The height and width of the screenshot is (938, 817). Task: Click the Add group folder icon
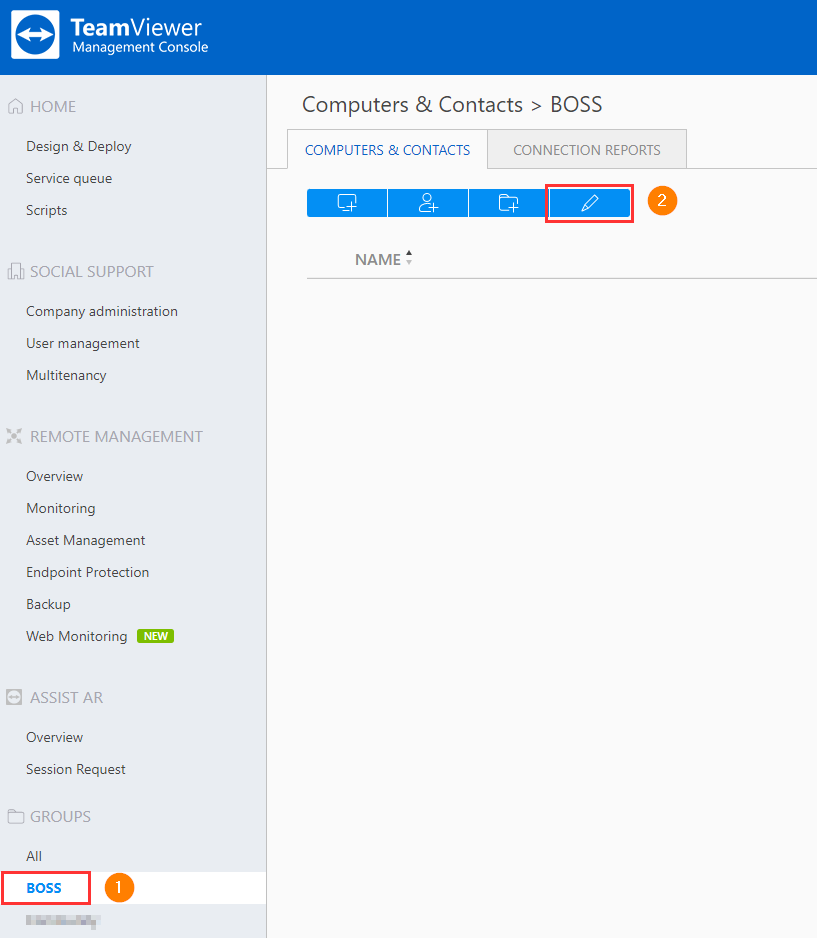coord(508,202)
